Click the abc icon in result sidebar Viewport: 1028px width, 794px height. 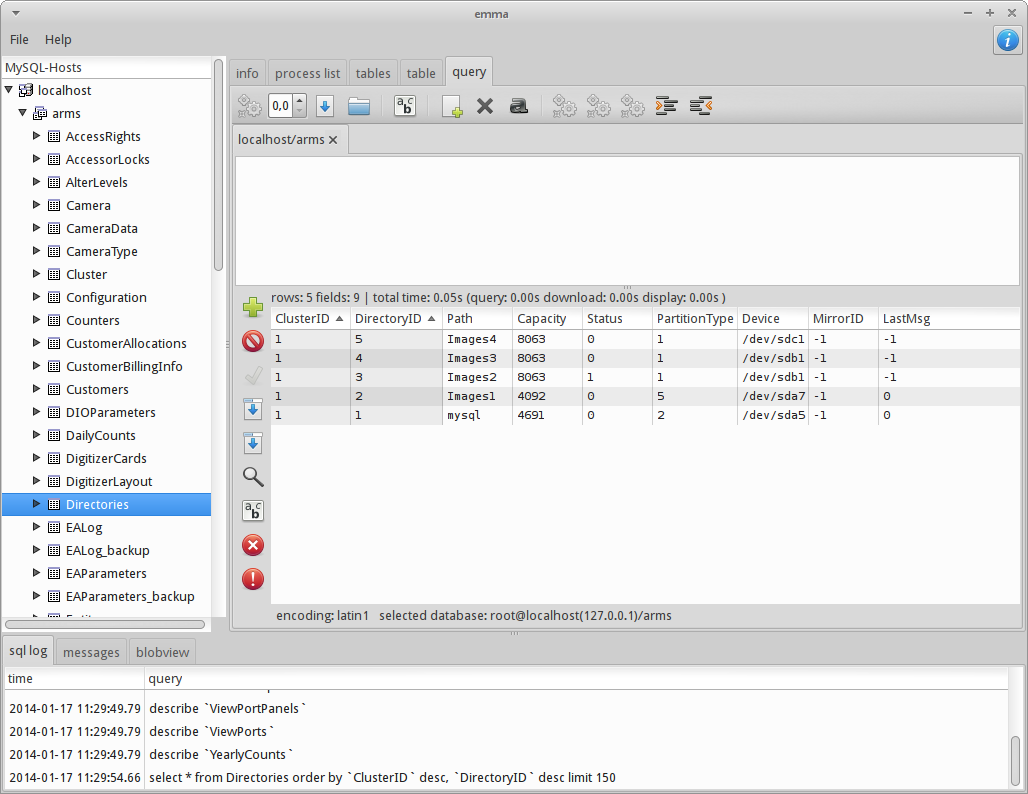pyautogui.click(x=252, y=511)
